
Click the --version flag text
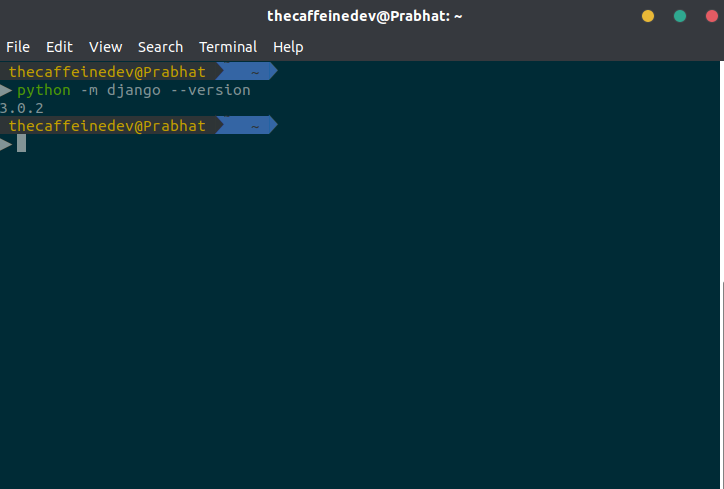click(x=210, y=90)
